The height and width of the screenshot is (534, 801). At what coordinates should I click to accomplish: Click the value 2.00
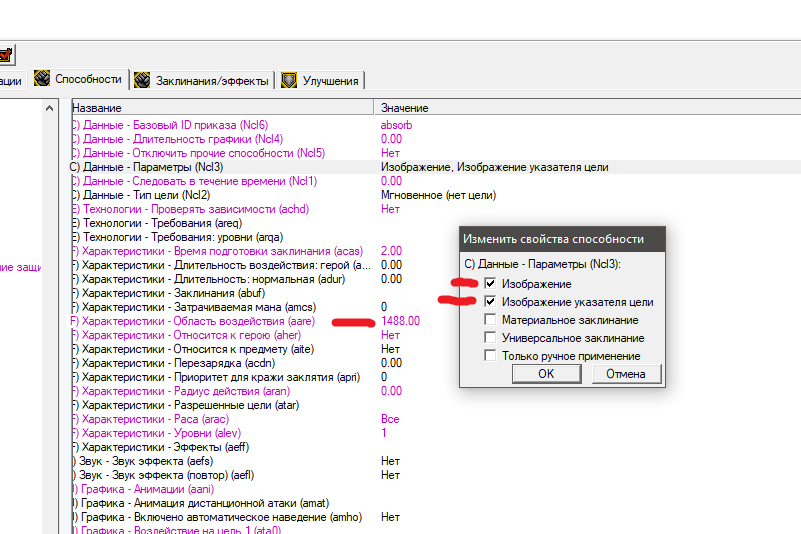[x=391, y=251]
